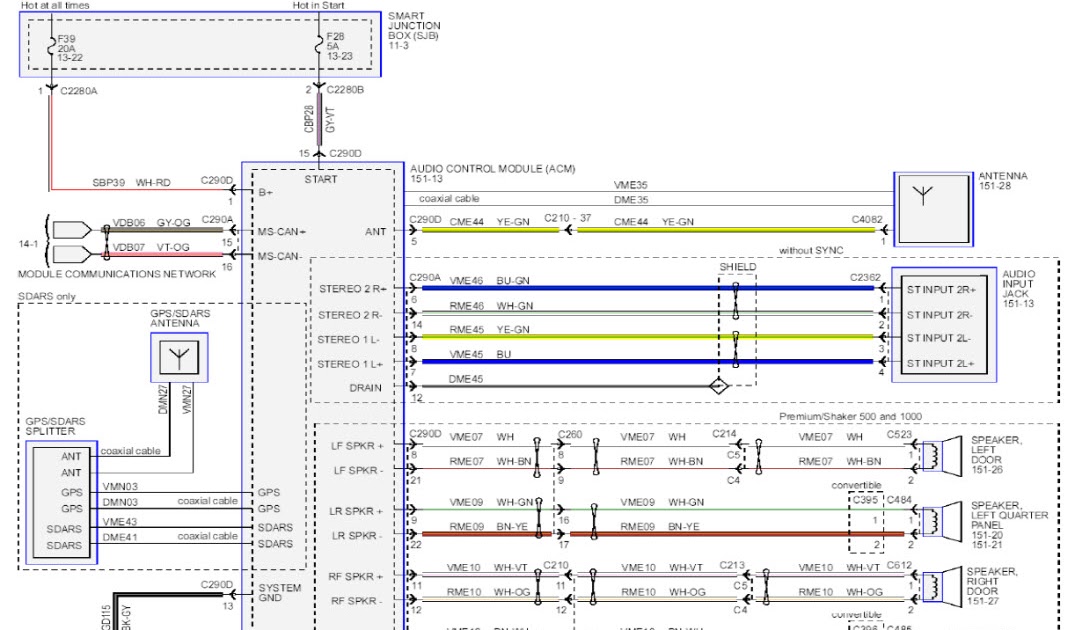
Task: Click the 'without SYNC' note
Action: point(811,250)
